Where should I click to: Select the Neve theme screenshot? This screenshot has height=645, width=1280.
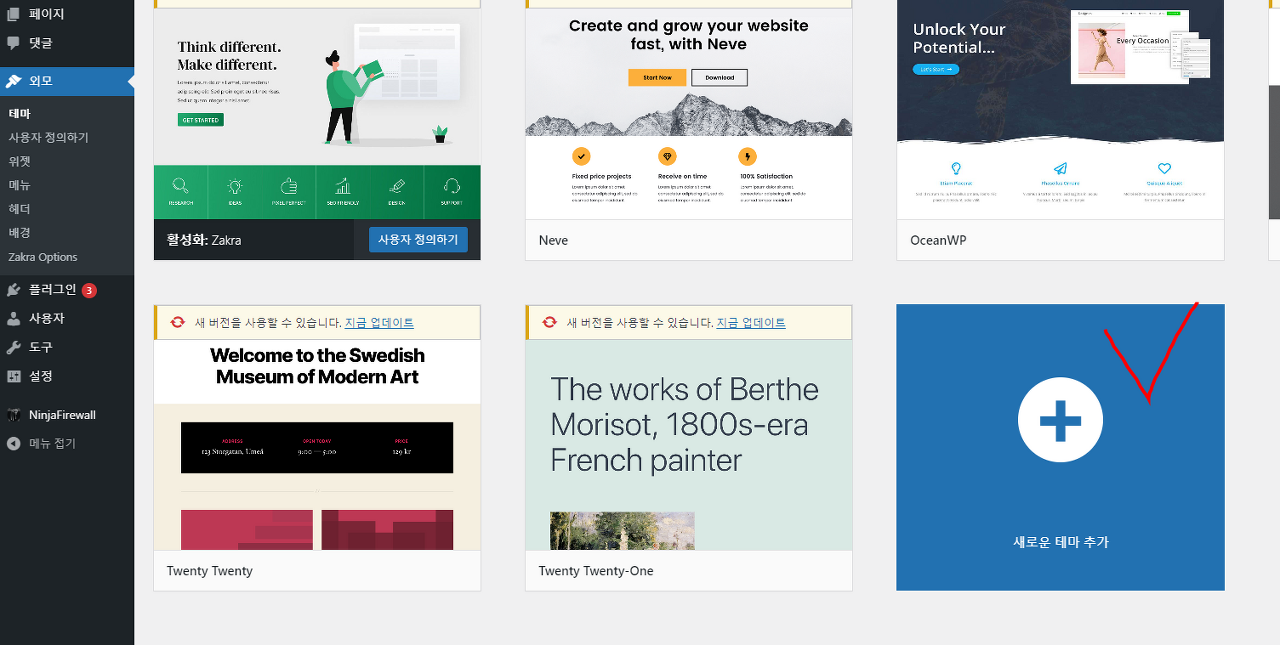[x=689, y=113]
